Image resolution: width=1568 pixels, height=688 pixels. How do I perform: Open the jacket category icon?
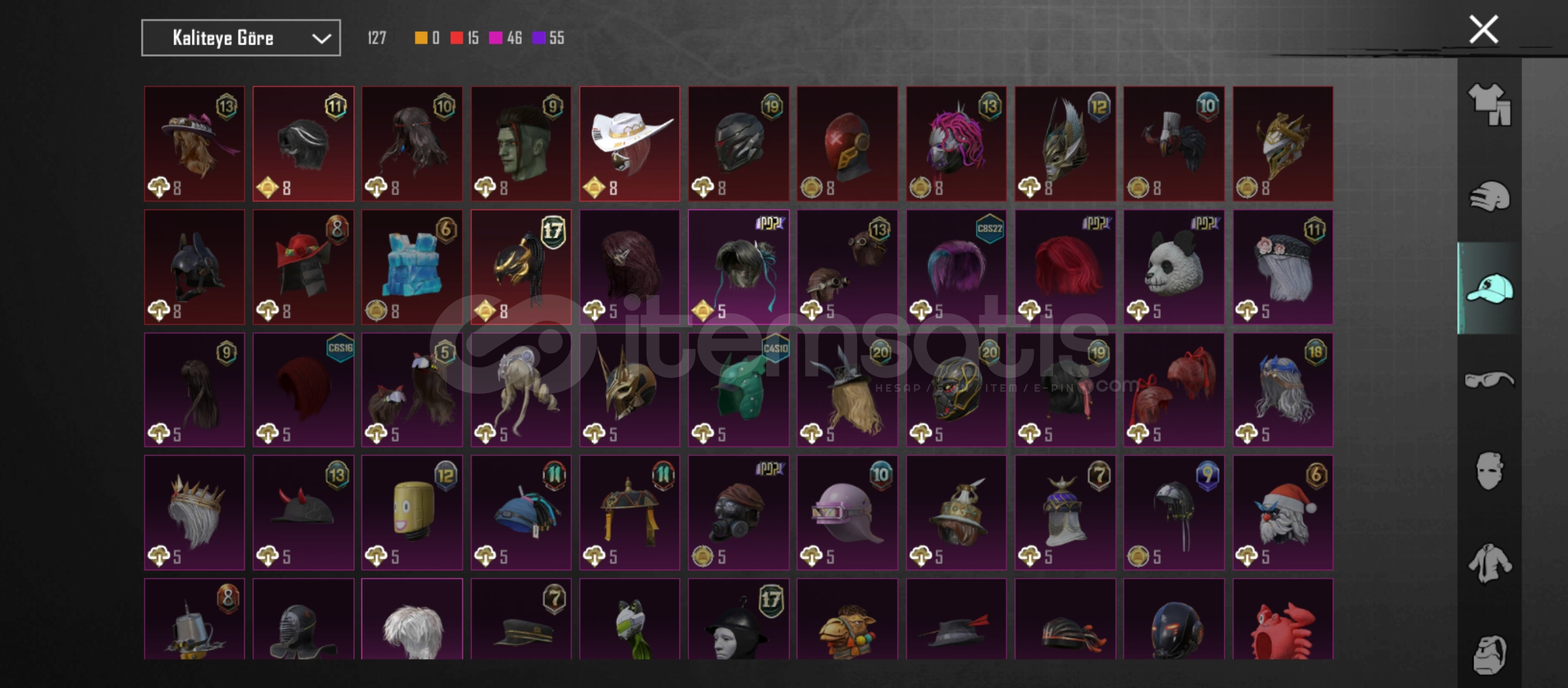(x=1489, y=563)
